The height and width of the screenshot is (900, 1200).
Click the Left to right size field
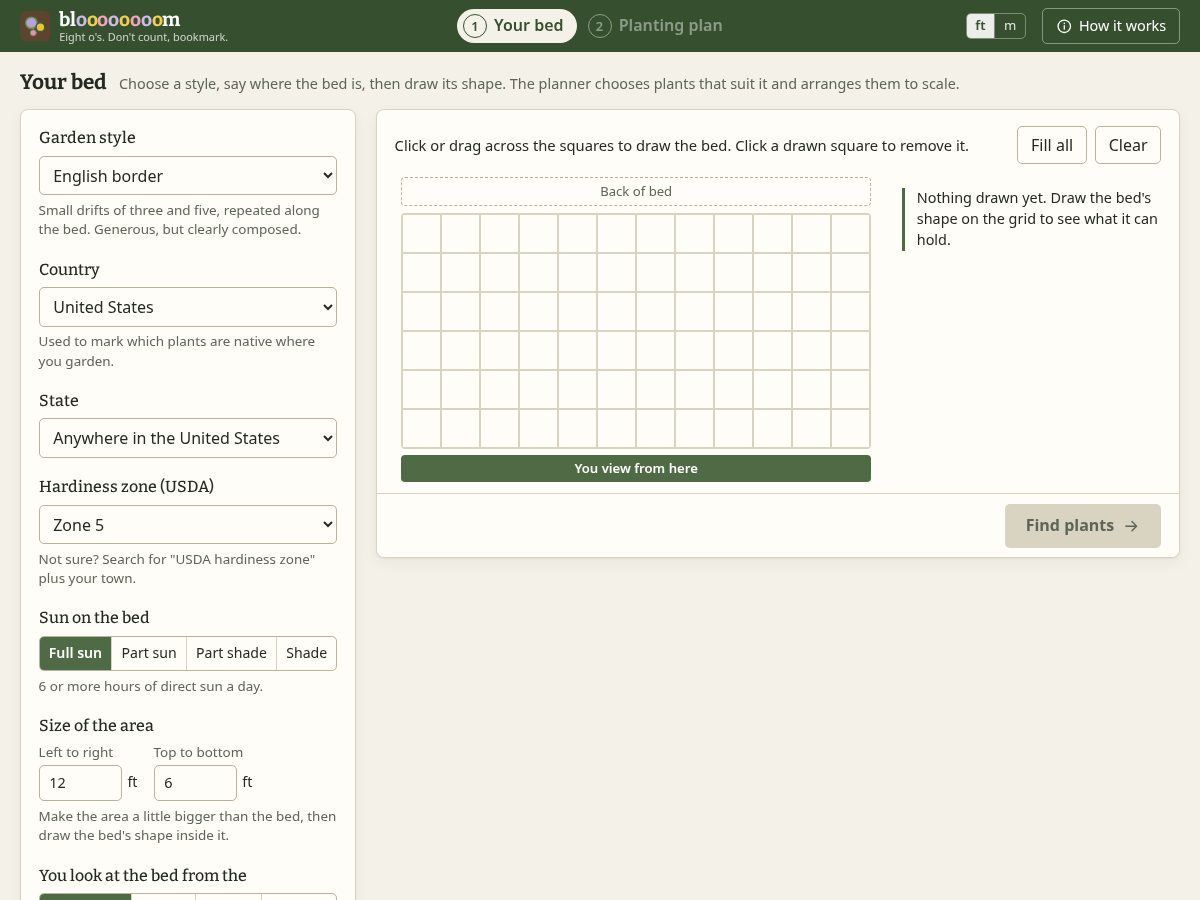(x=80, y=783)
